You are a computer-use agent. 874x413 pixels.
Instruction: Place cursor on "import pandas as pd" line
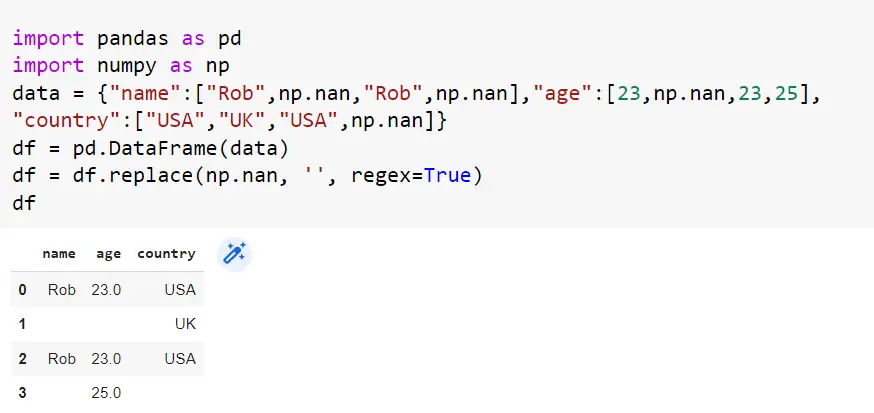tap(127, 40)
